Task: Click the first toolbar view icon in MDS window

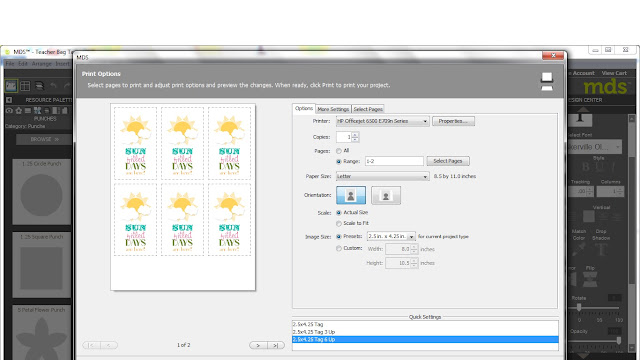Action: click(x=11, y=86)
